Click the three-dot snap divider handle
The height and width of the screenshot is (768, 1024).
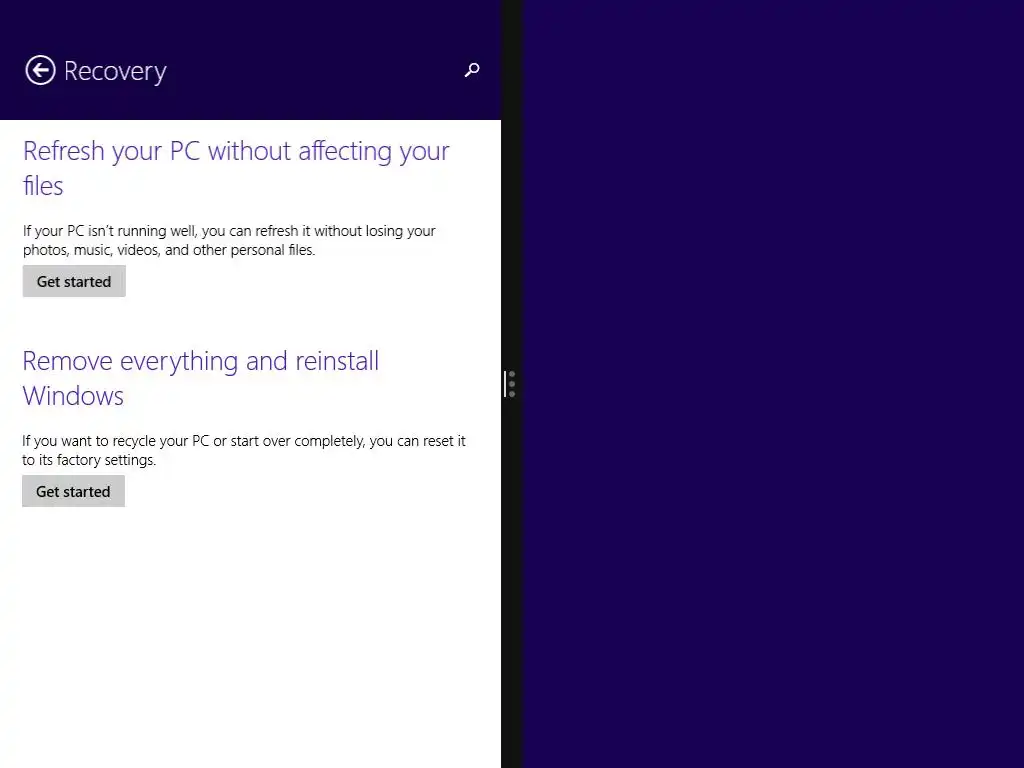tap(511, 384)
